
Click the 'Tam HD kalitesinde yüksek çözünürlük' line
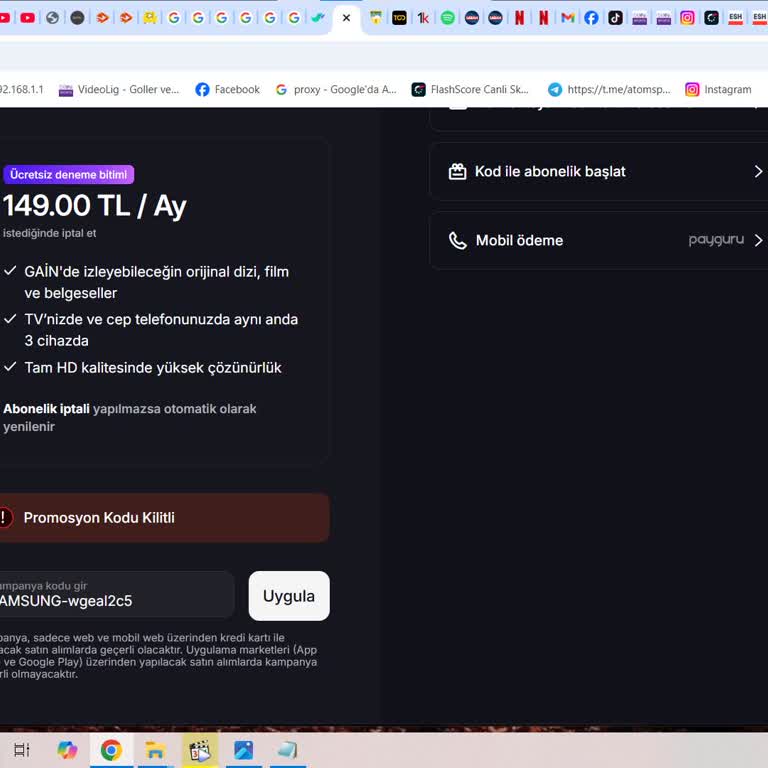(153, 368)
